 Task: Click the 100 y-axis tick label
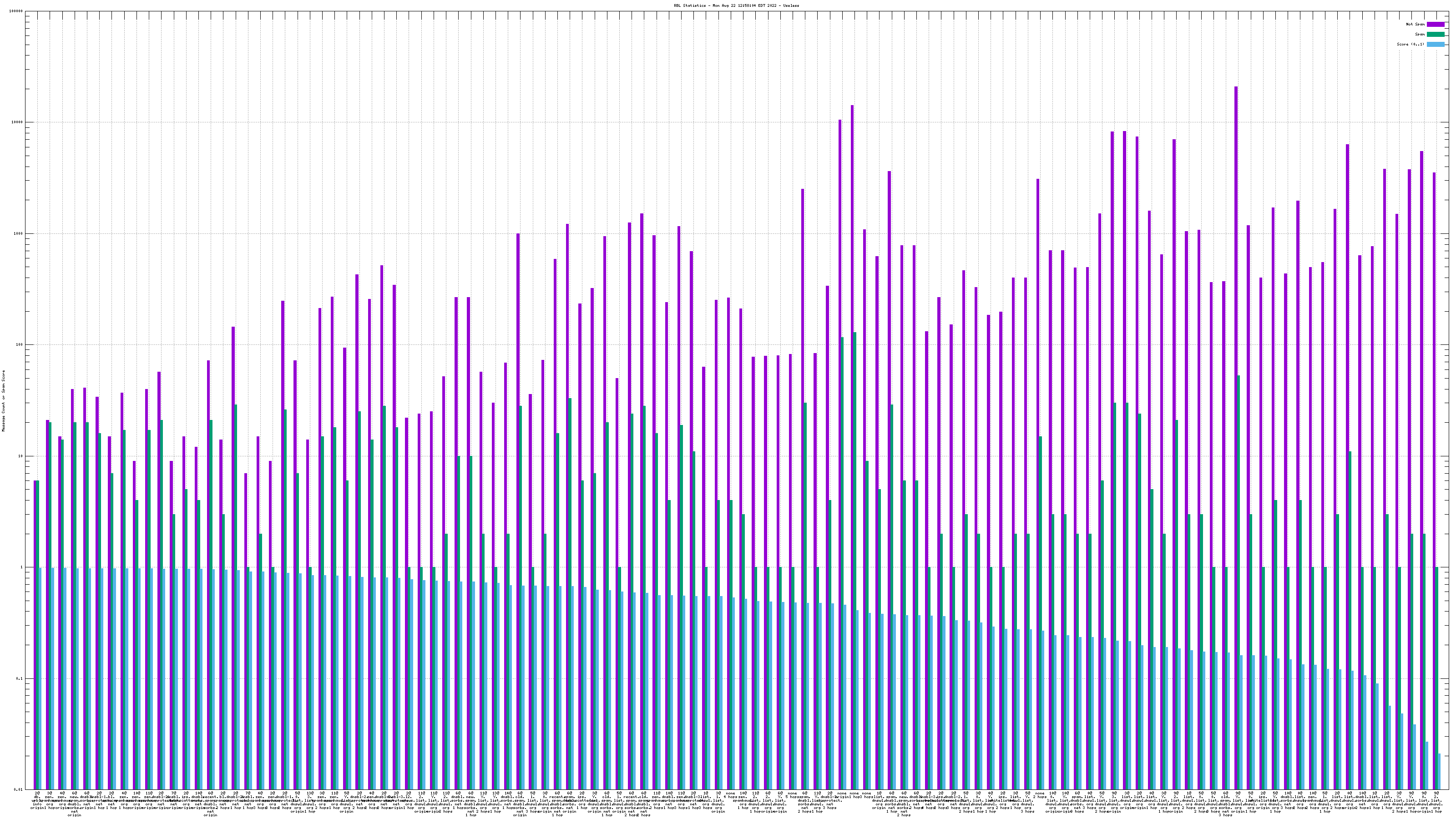coord(20,345)
